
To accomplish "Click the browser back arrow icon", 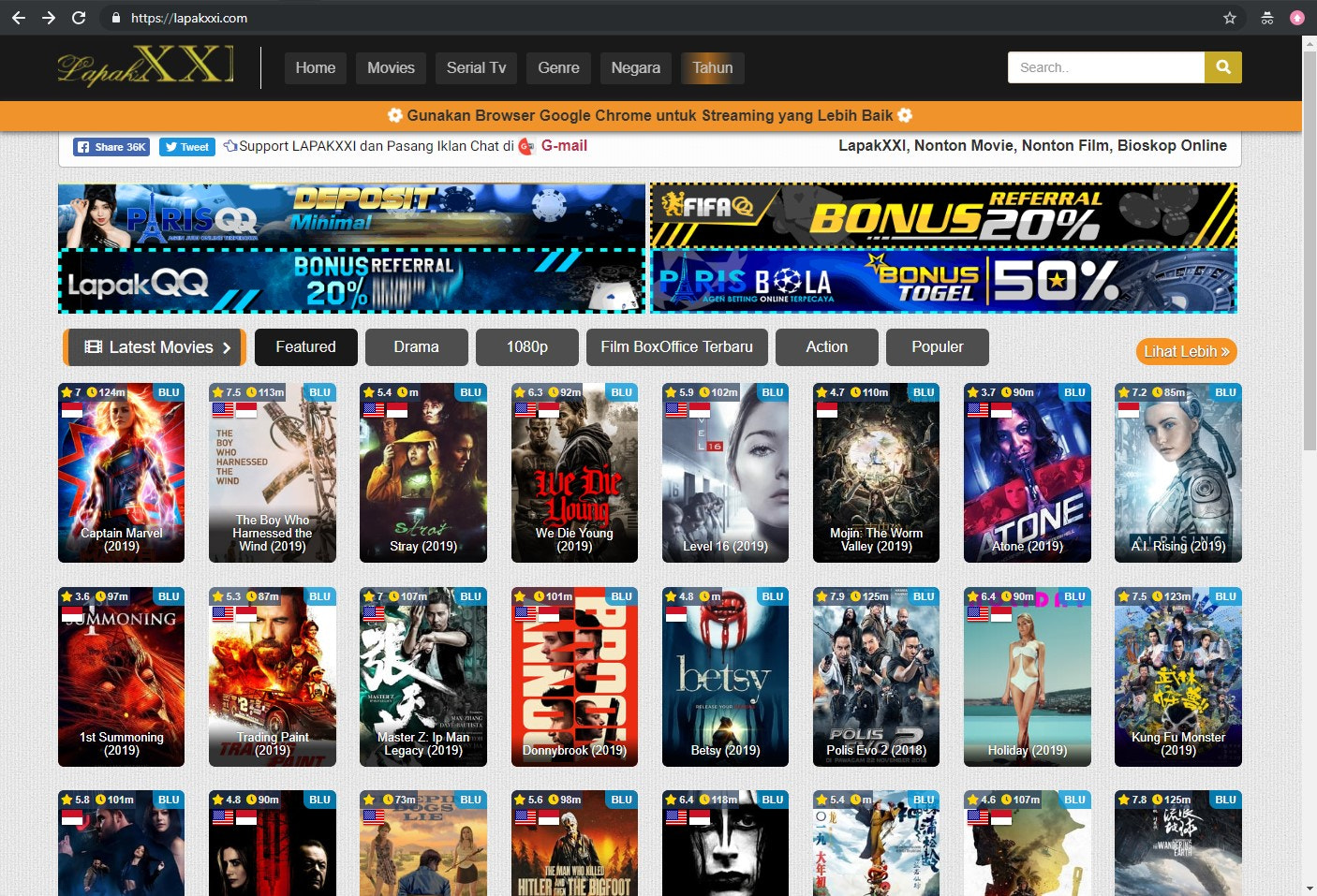I will (x=19, y=18).
